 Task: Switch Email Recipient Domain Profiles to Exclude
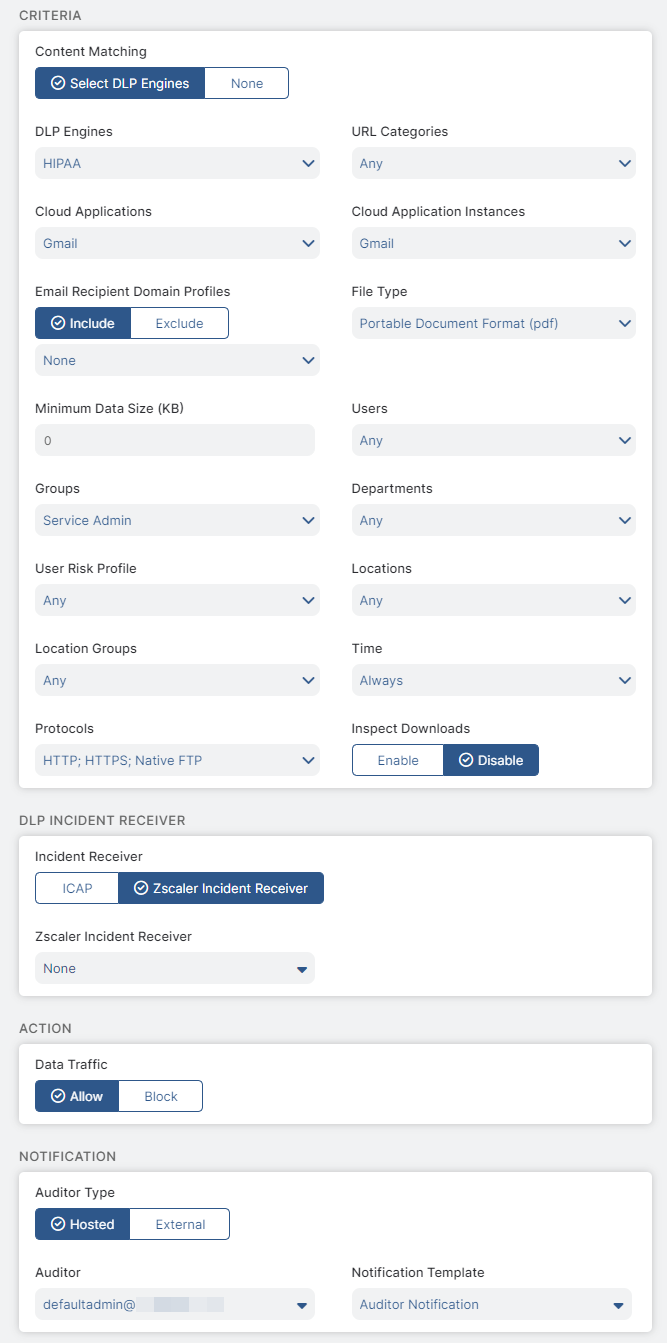[x=179, y=323]
